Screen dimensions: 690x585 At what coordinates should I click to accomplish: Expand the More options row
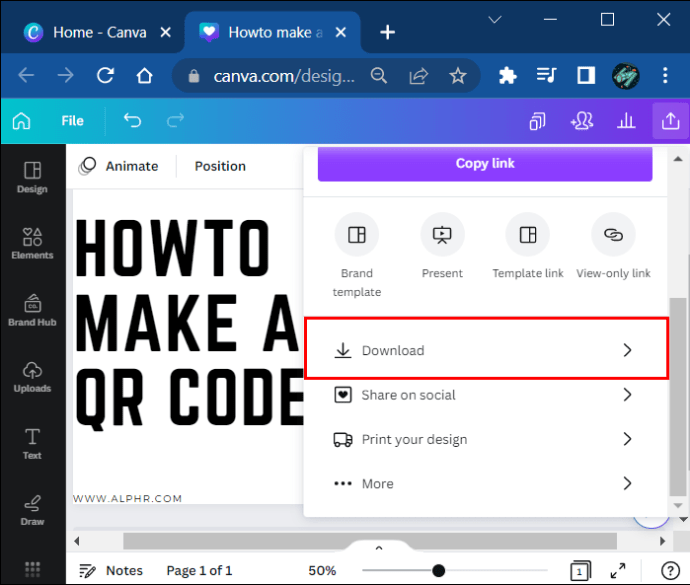[483, 484]
